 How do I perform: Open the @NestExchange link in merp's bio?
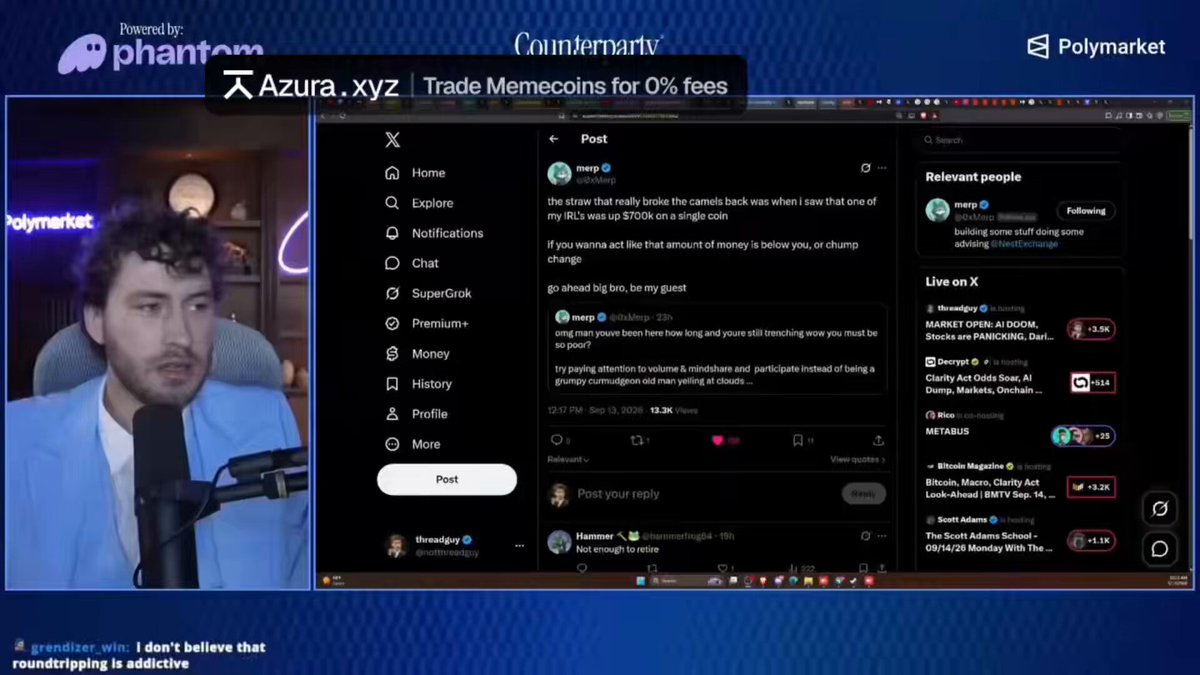point(1025,244)
